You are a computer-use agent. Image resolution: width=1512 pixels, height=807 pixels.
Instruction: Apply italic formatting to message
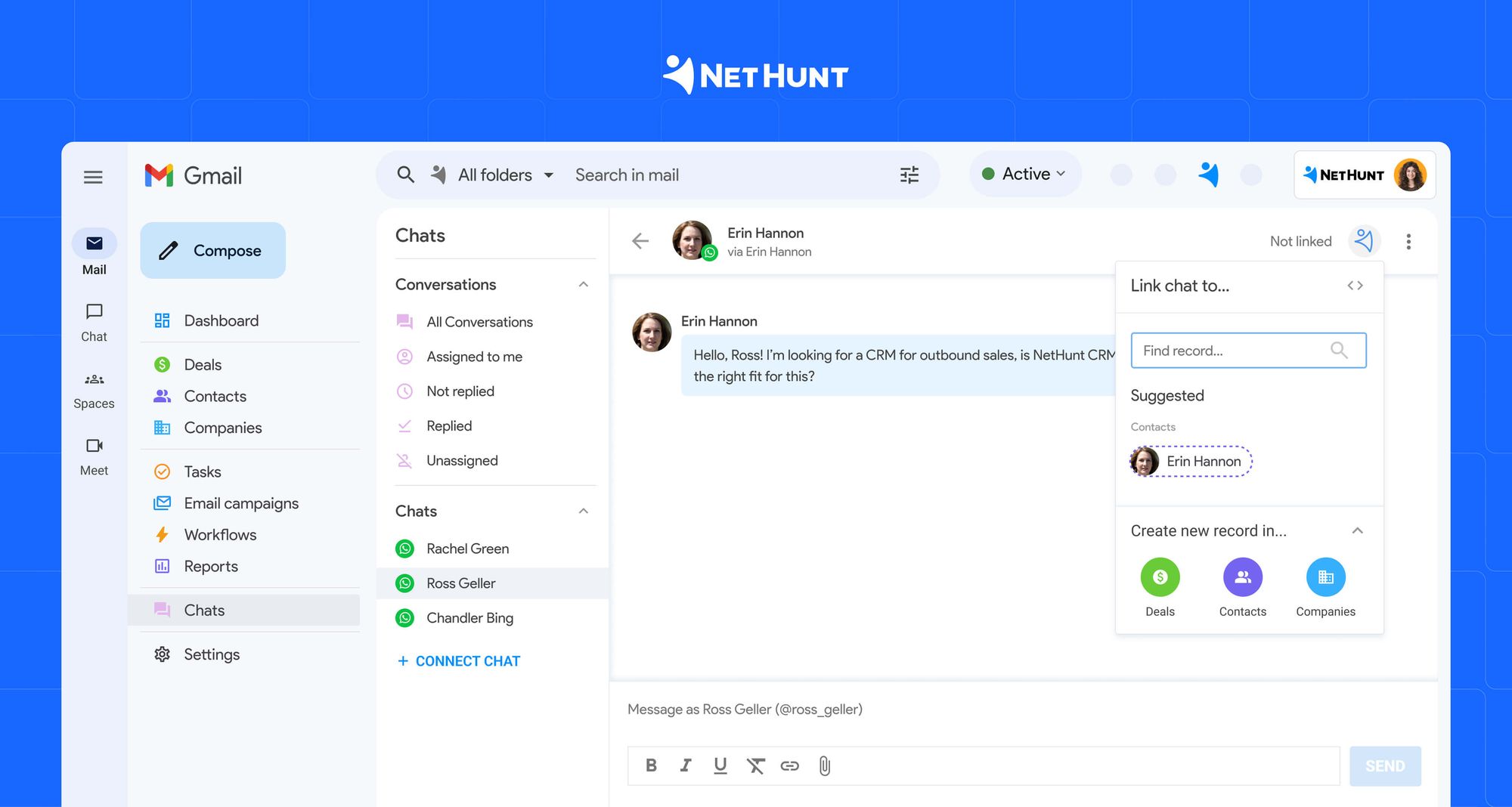tap(686, 765)
